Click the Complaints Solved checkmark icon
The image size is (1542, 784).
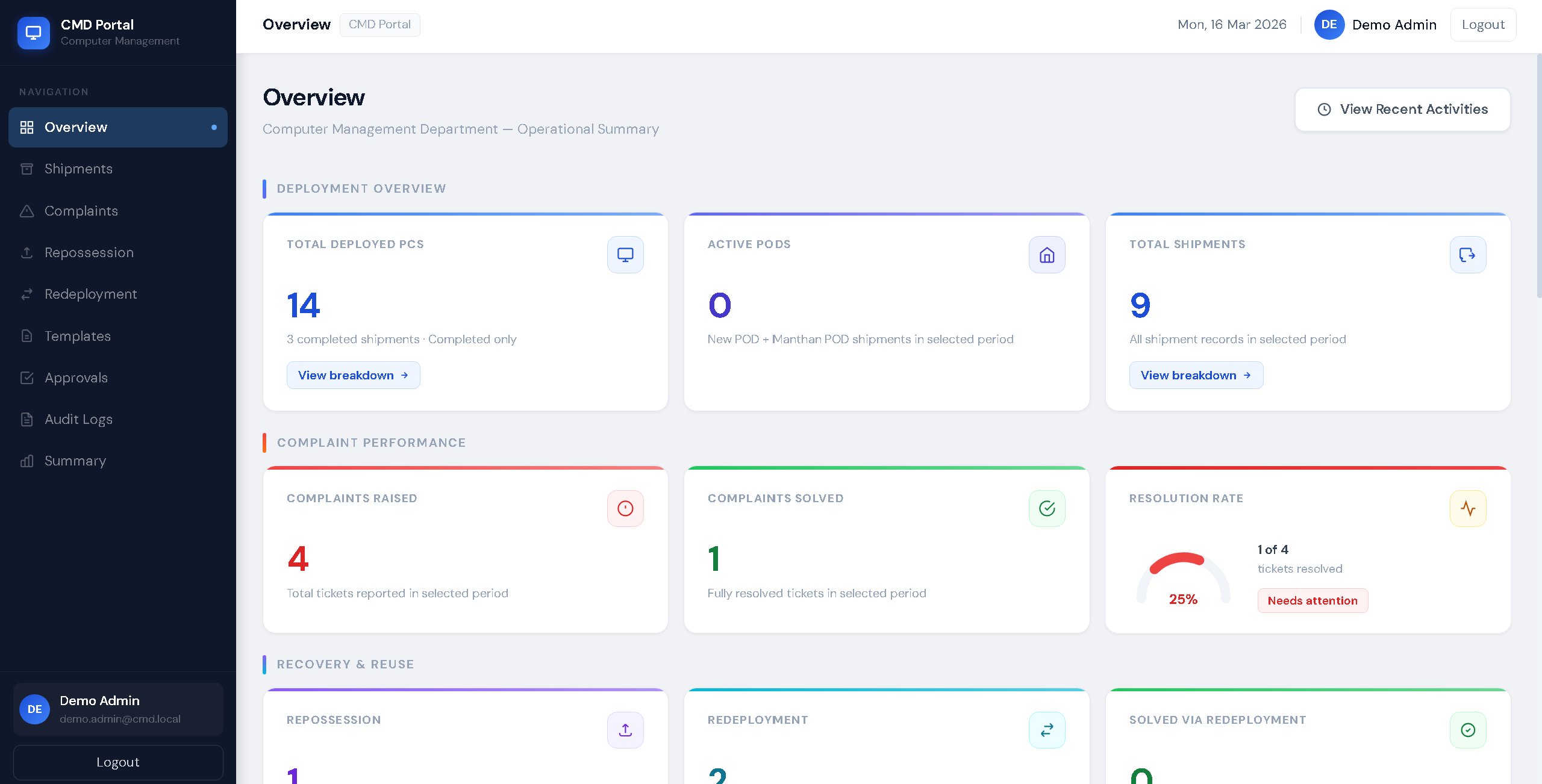click(1047, 509)
